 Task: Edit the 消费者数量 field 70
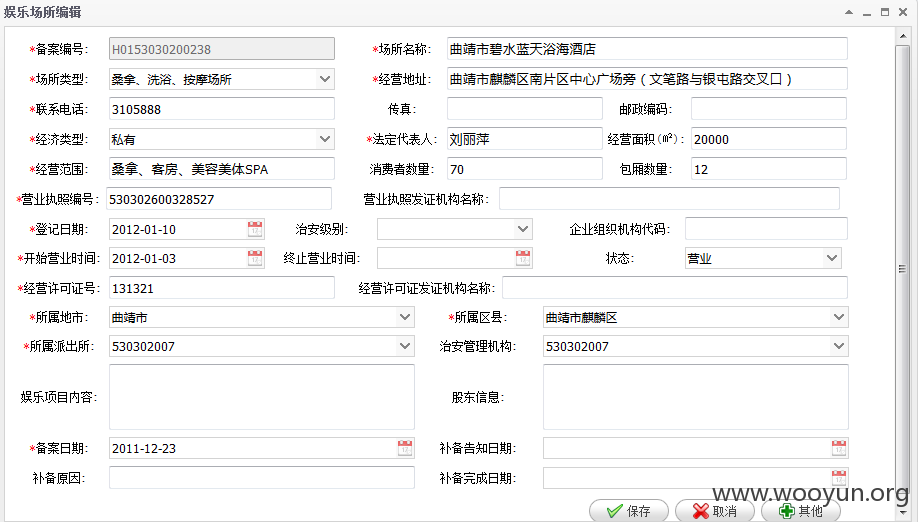(525, 169)
